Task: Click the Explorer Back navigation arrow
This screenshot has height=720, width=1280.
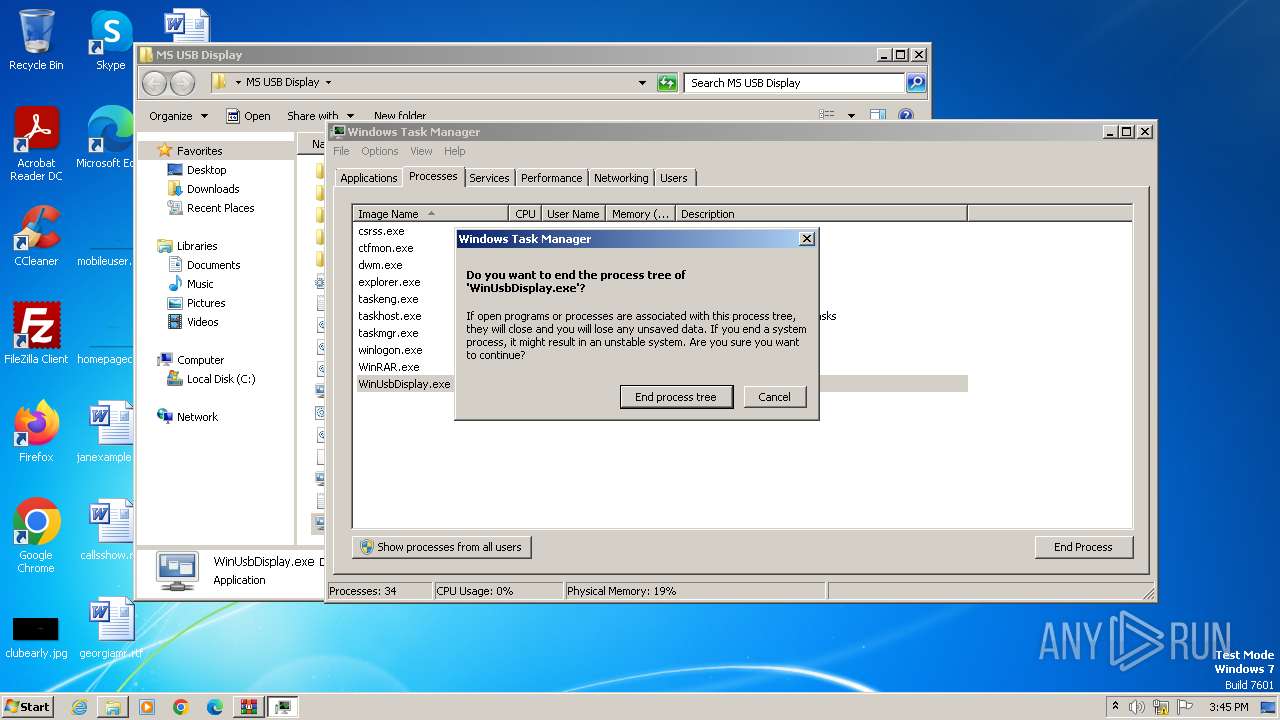Action: [x=155, y=83]
